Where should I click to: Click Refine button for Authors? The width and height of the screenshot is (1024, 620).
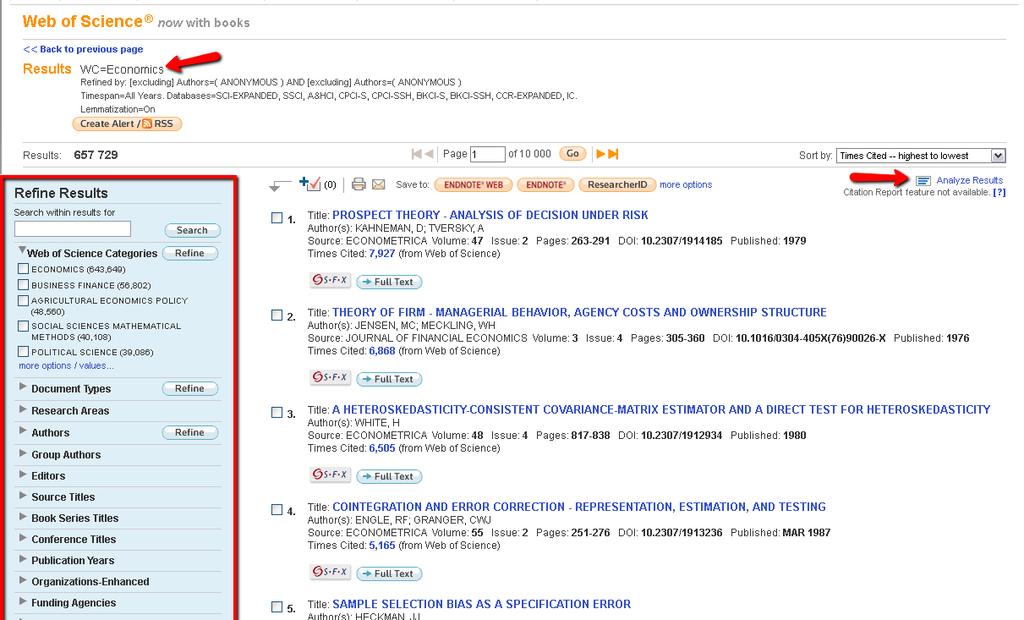(189, 432)
